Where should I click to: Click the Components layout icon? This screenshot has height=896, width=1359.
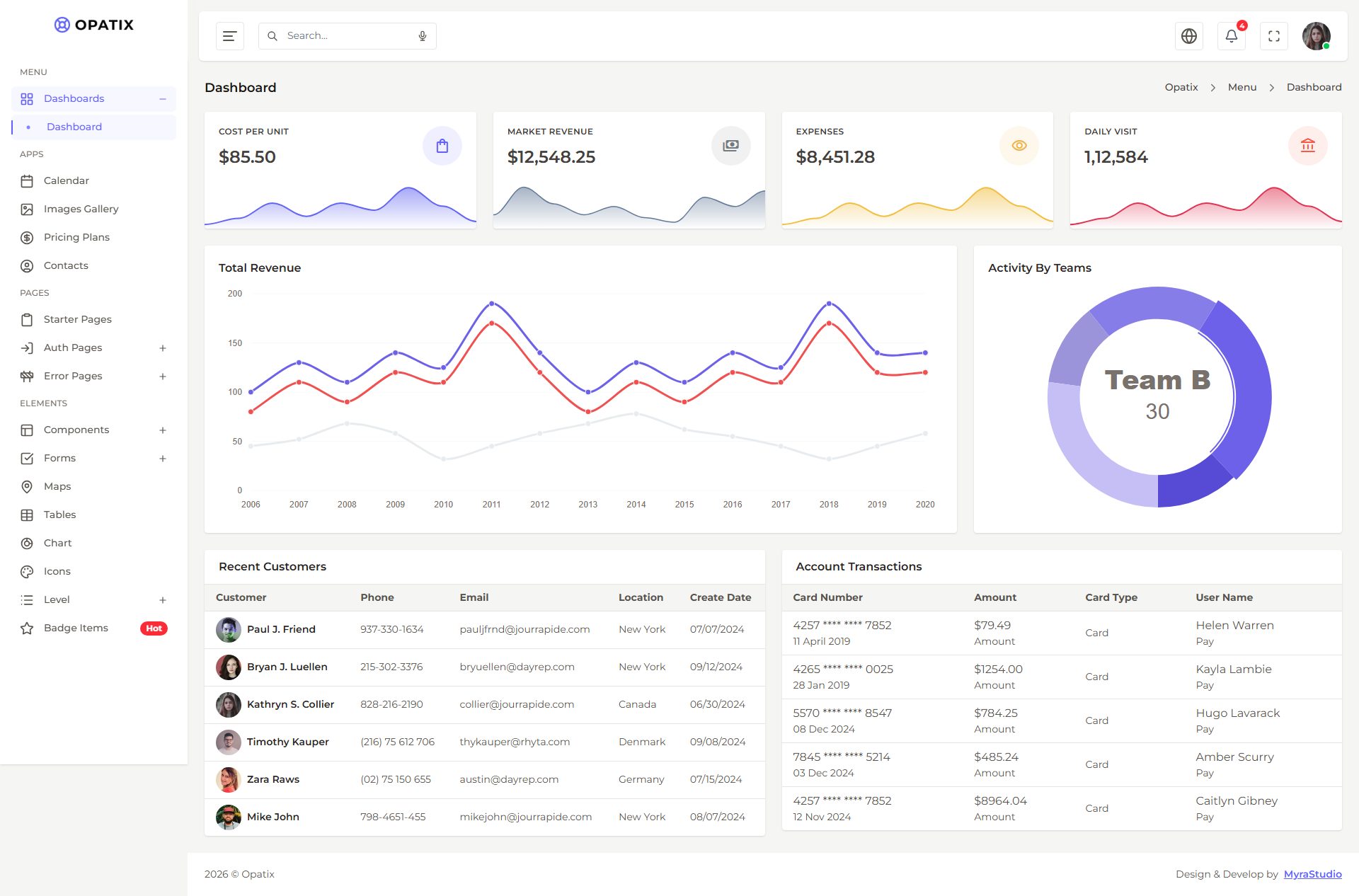pyautogui.click(x=27, y=430)
